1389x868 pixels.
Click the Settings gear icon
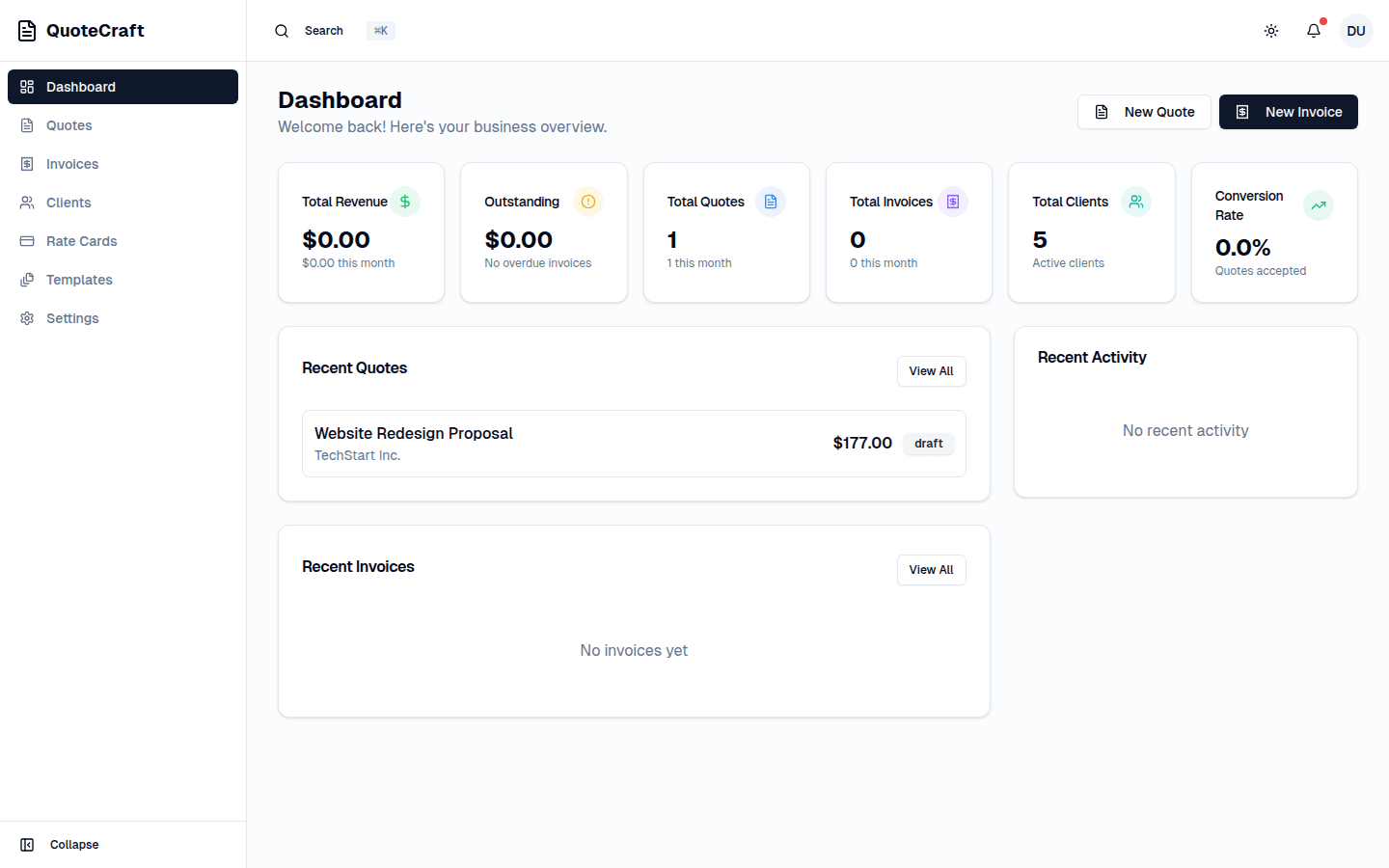click(27, 318)
